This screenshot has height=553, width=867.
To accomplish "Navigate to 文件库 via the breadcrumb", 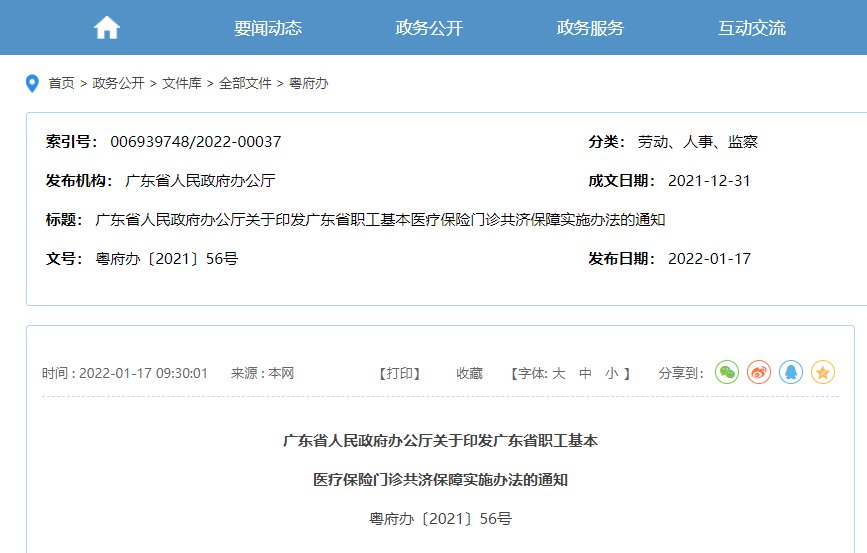I will click(x=182, y=84).
